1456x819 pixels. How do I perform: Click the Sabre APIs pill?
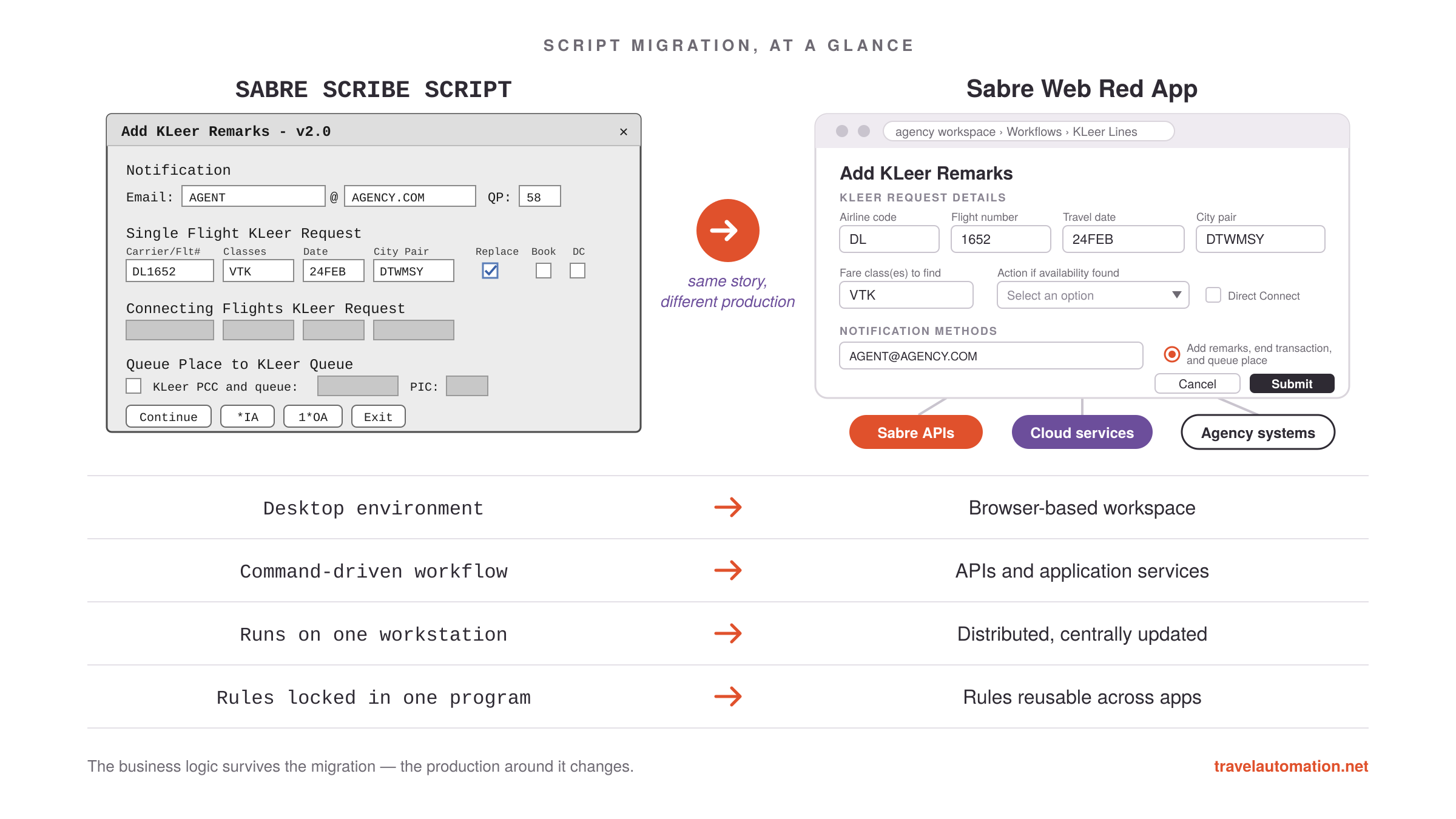coord(916,433)
